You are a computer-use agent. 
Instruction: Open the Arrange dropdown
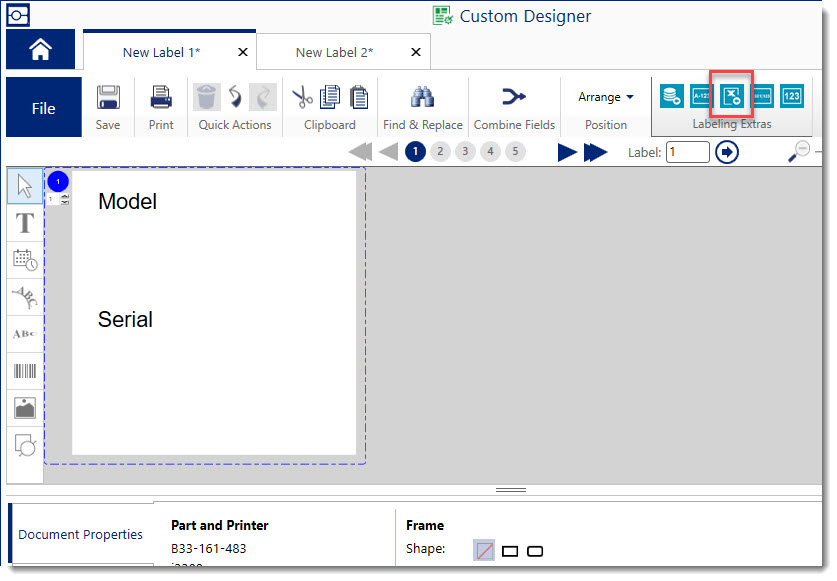606,97
